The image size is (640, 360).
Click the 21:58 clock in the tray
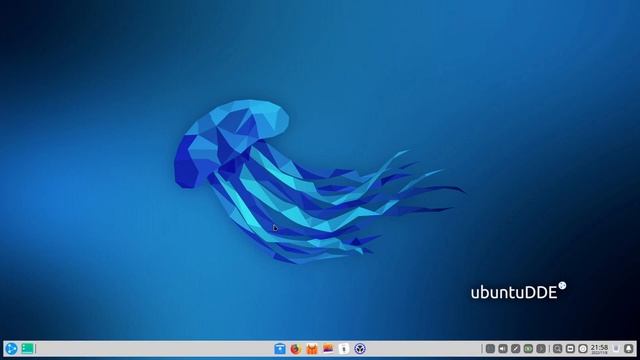pos(599,349)
